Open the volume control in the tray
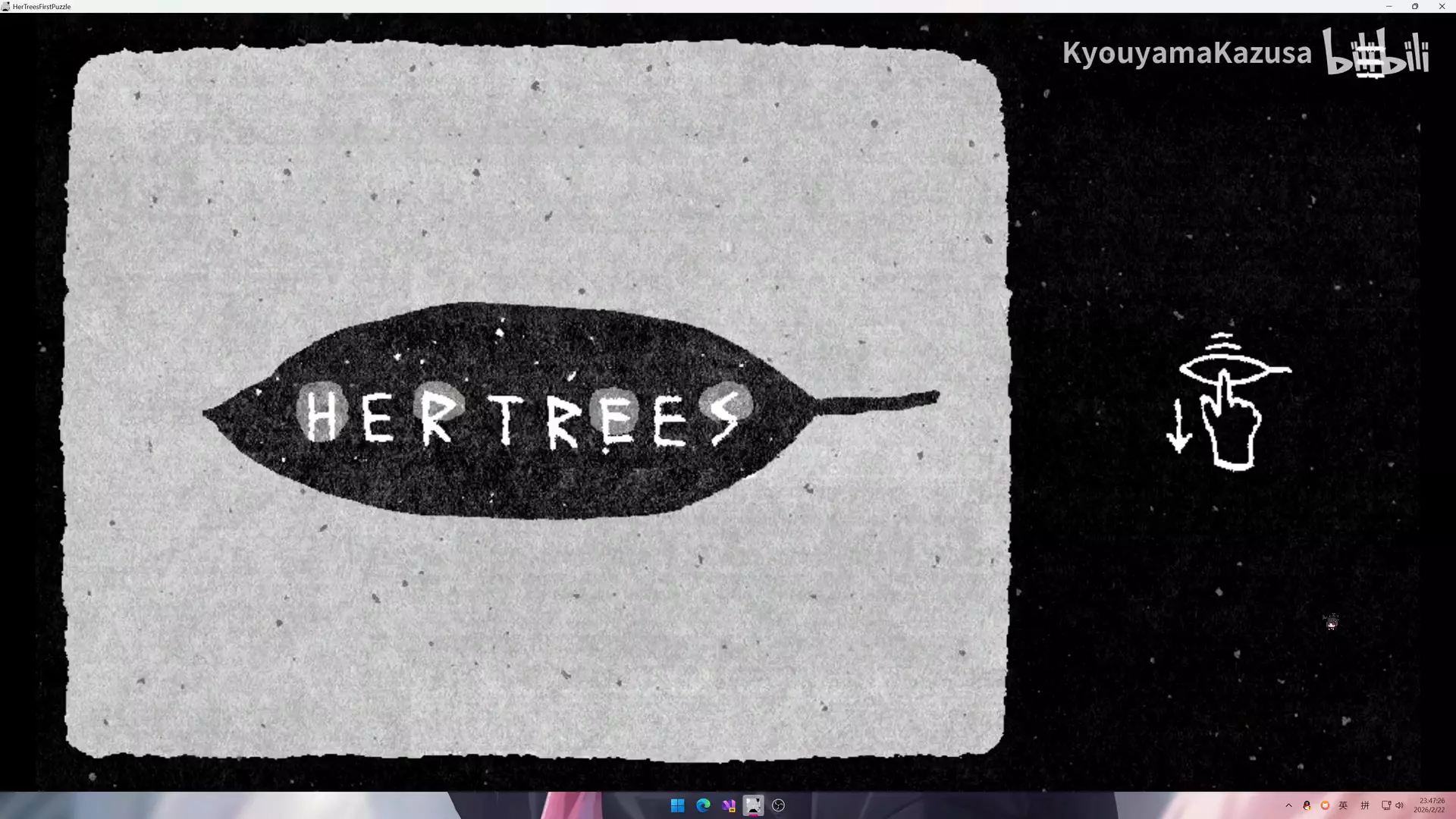 (x=1399, y=805)
